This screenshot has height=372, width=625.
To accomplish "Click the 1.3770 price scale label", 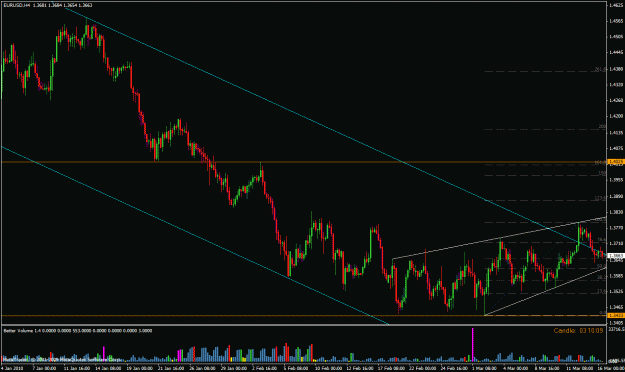I will point(616,228).
